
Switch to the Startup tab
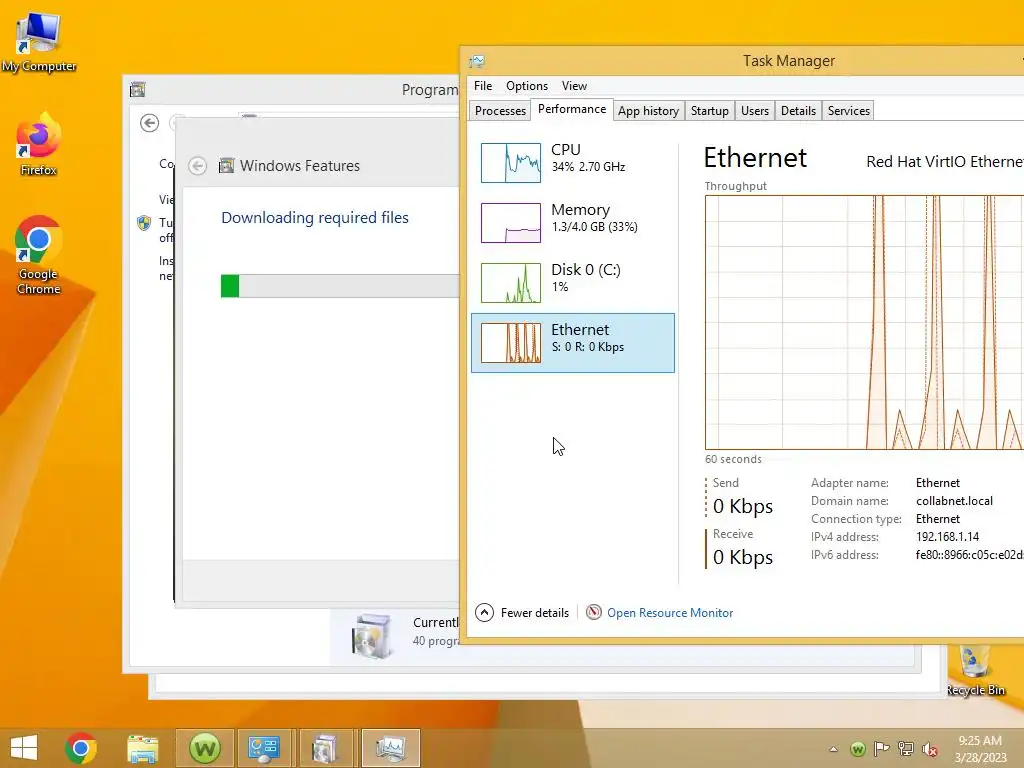(x=710, y=111)
